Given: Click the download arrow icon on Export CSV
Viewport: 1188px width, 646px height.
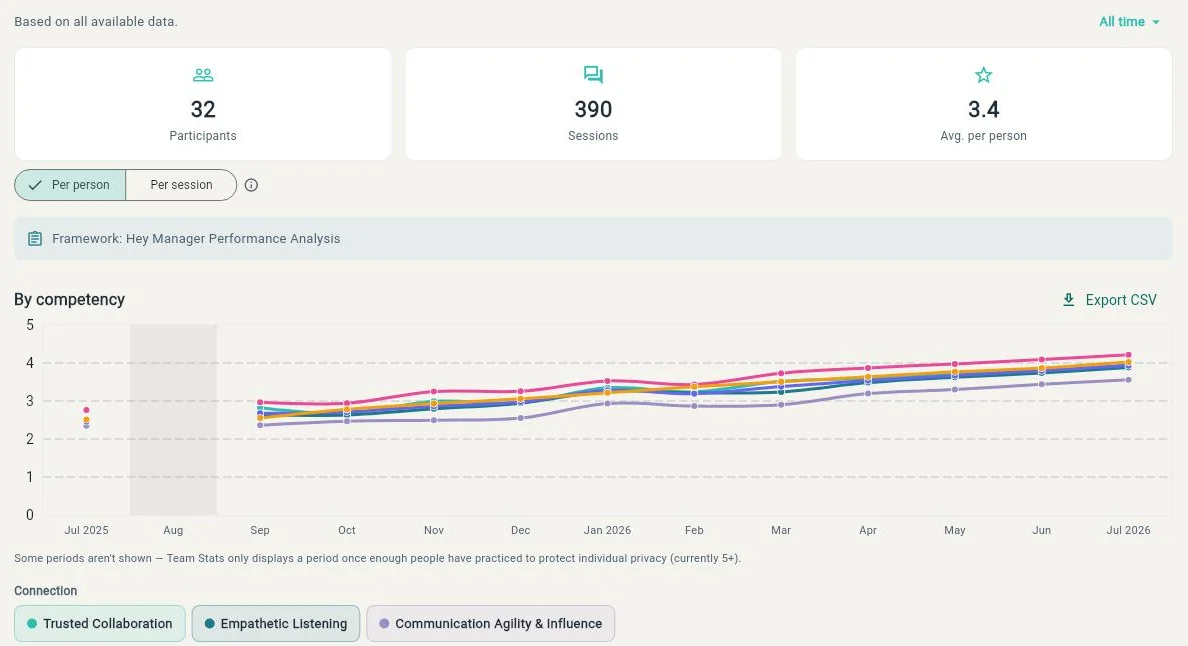Looking at the screenshot, I should (1068, 300).
